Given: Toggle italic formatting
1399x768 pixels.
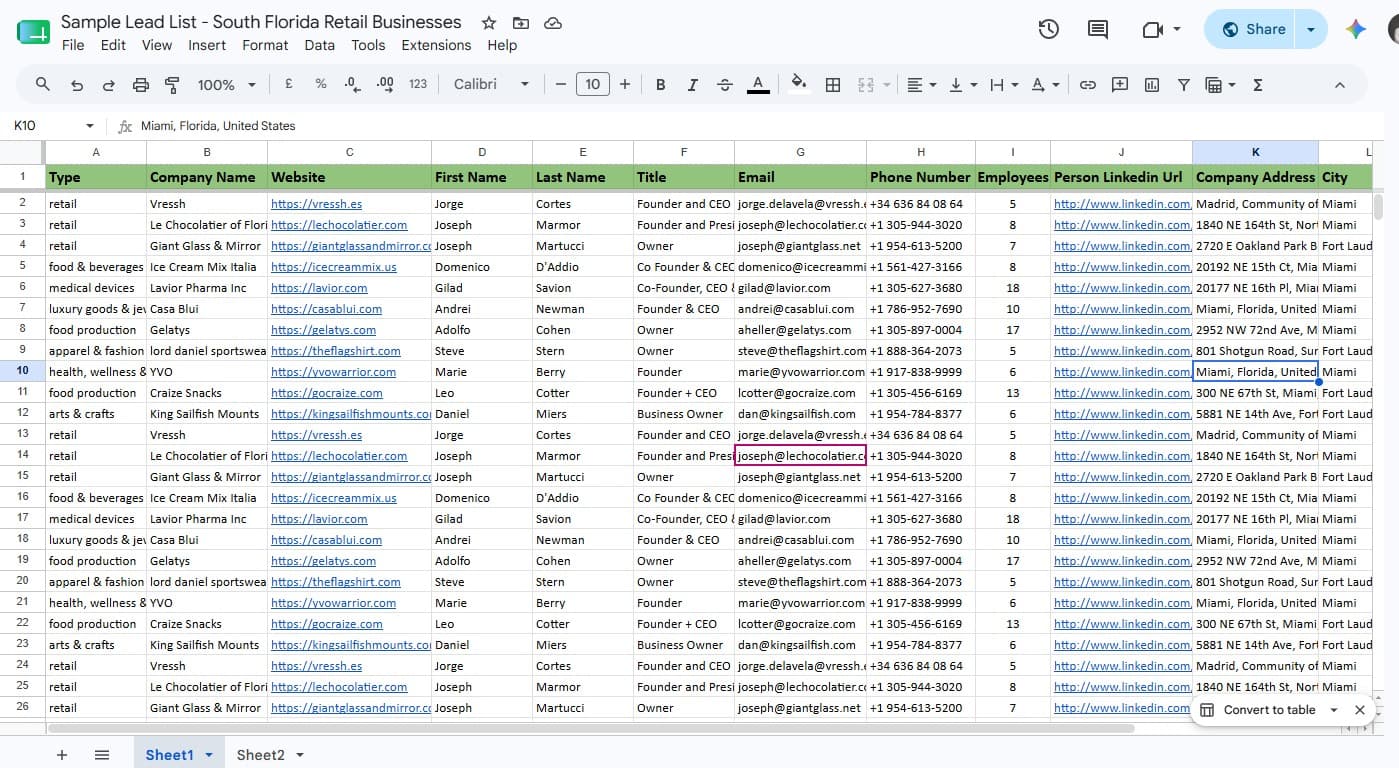Looking at the screenshot, I should 692,85.
